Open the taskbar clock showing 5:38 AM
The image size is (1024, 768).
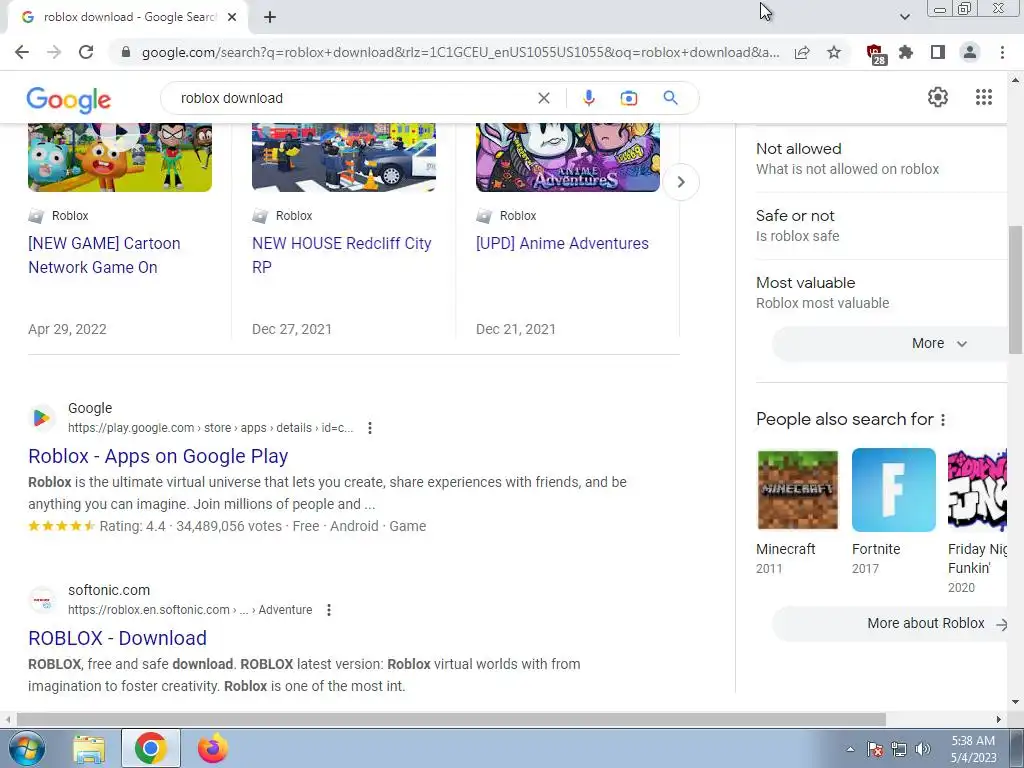coord(973,749)
